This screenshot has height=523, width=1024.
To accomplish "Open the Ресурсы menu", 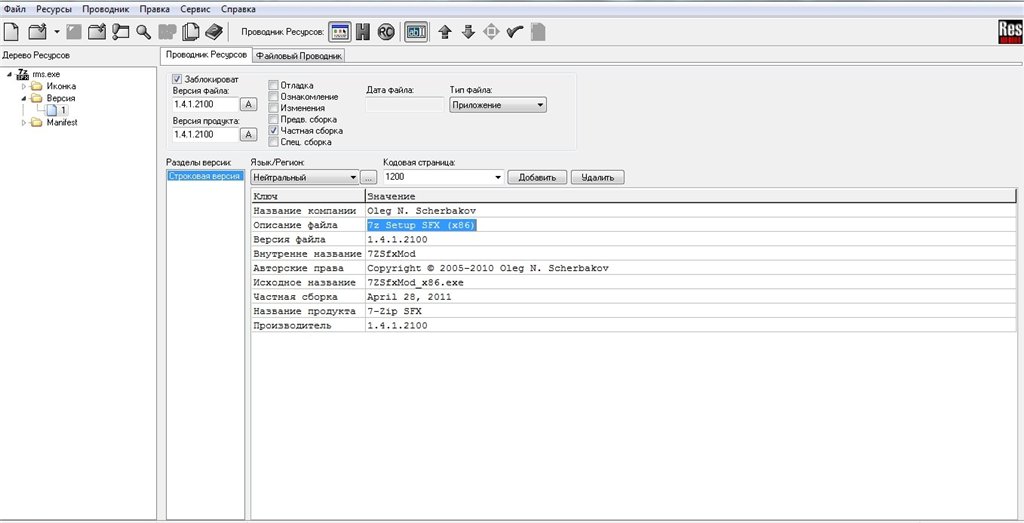I will [x=54, y=9].
